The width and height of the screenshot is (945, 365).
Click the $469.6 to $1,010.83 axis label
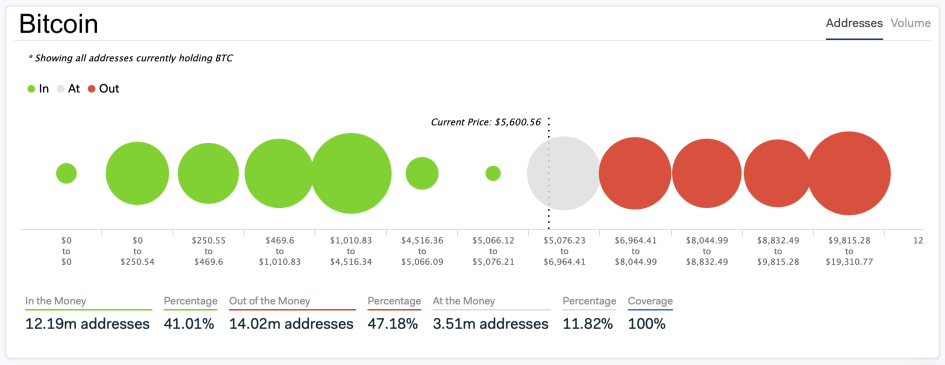tap(280, 251)
